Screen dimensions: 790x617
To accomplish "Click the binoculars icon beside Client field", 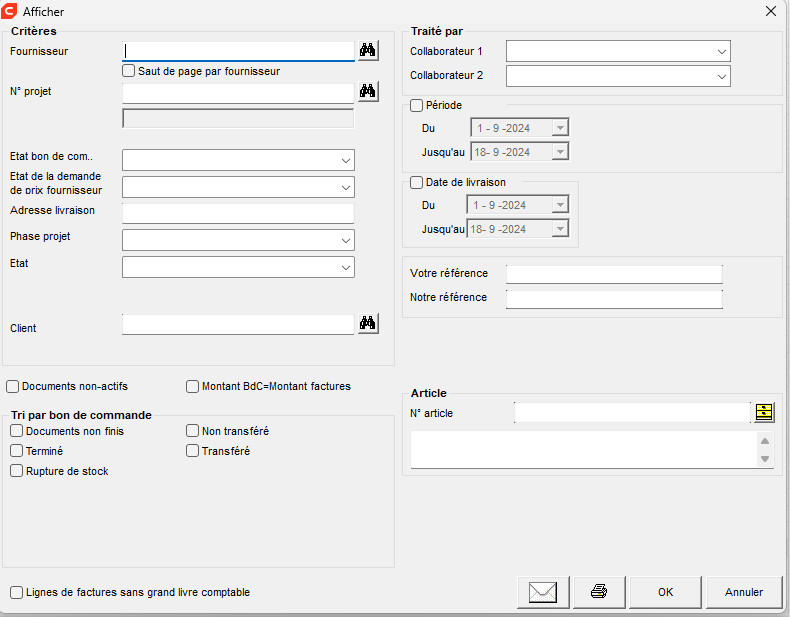I will tap(368, 323).
